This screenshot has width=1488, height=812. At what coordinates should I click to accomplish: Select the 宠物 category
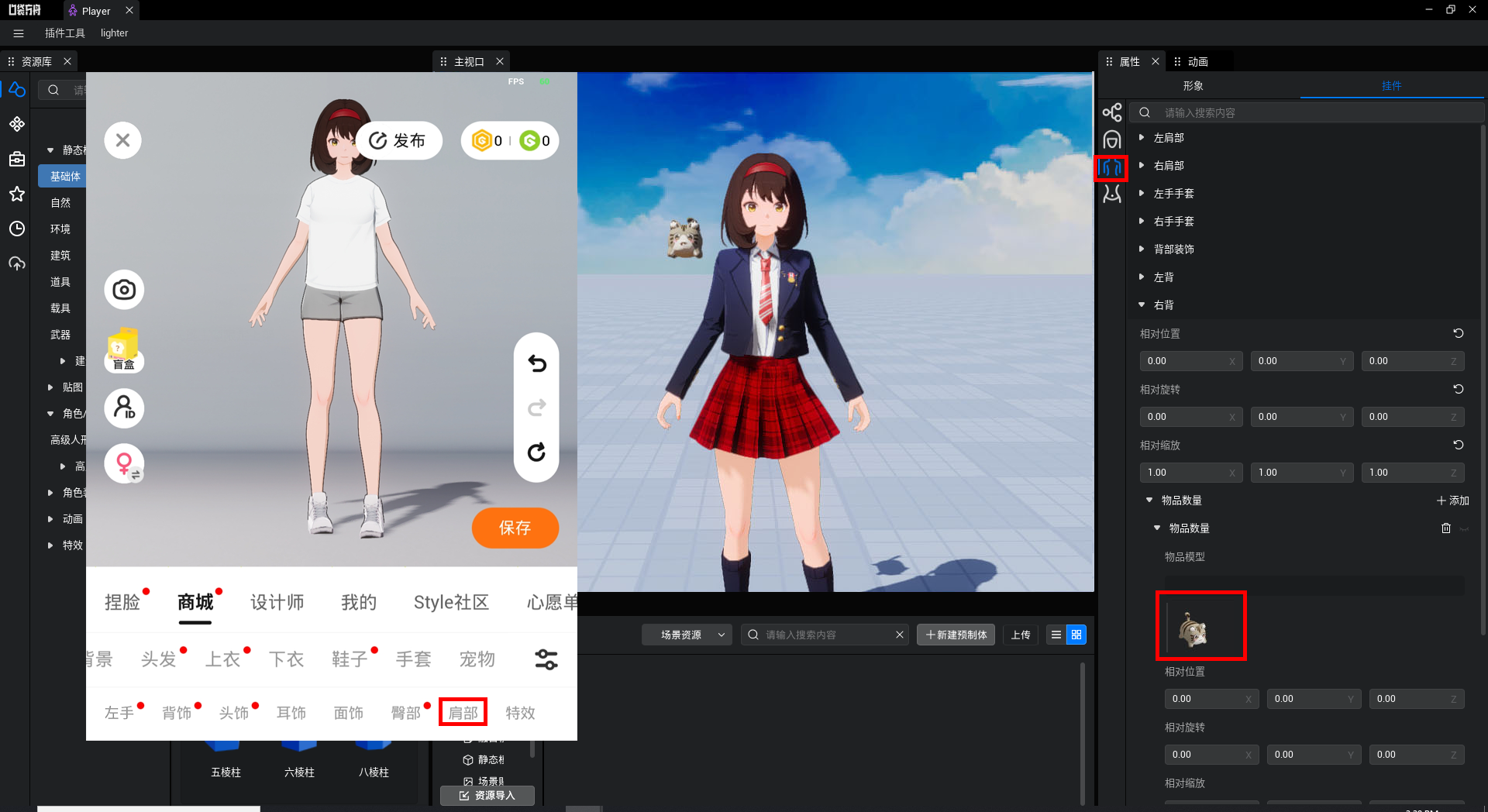pyautogui.click(x=477, y=659)
